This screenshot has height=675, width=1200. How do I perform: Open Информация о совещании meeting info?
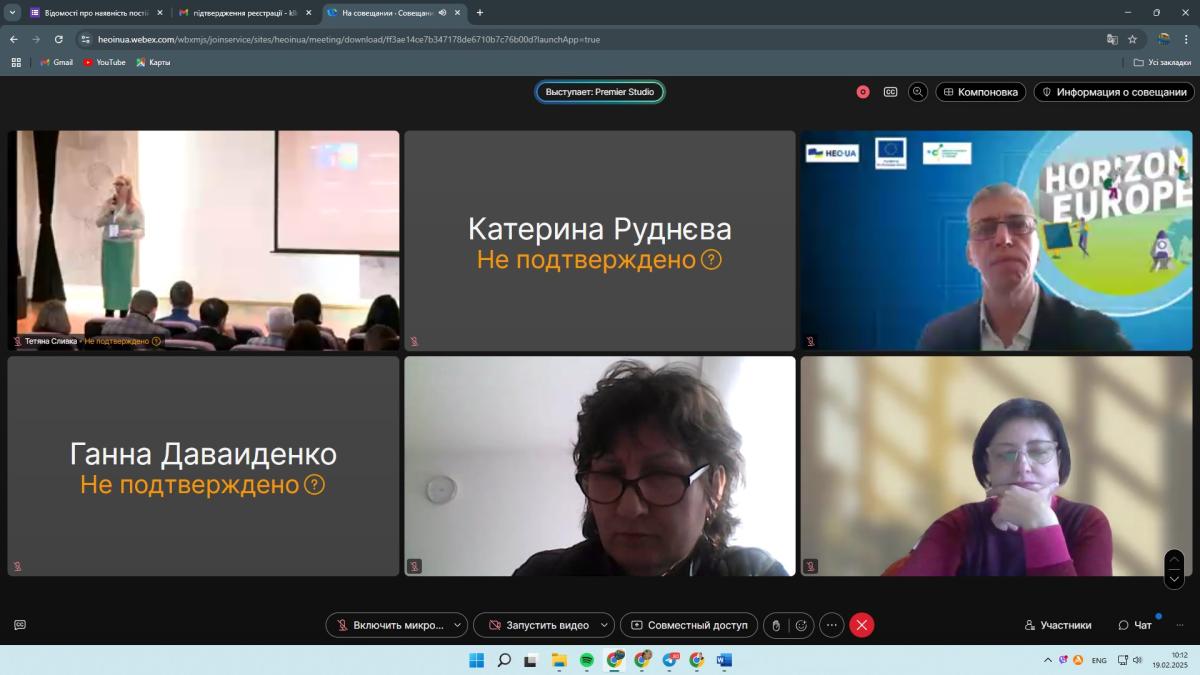tap(1114, 92)
